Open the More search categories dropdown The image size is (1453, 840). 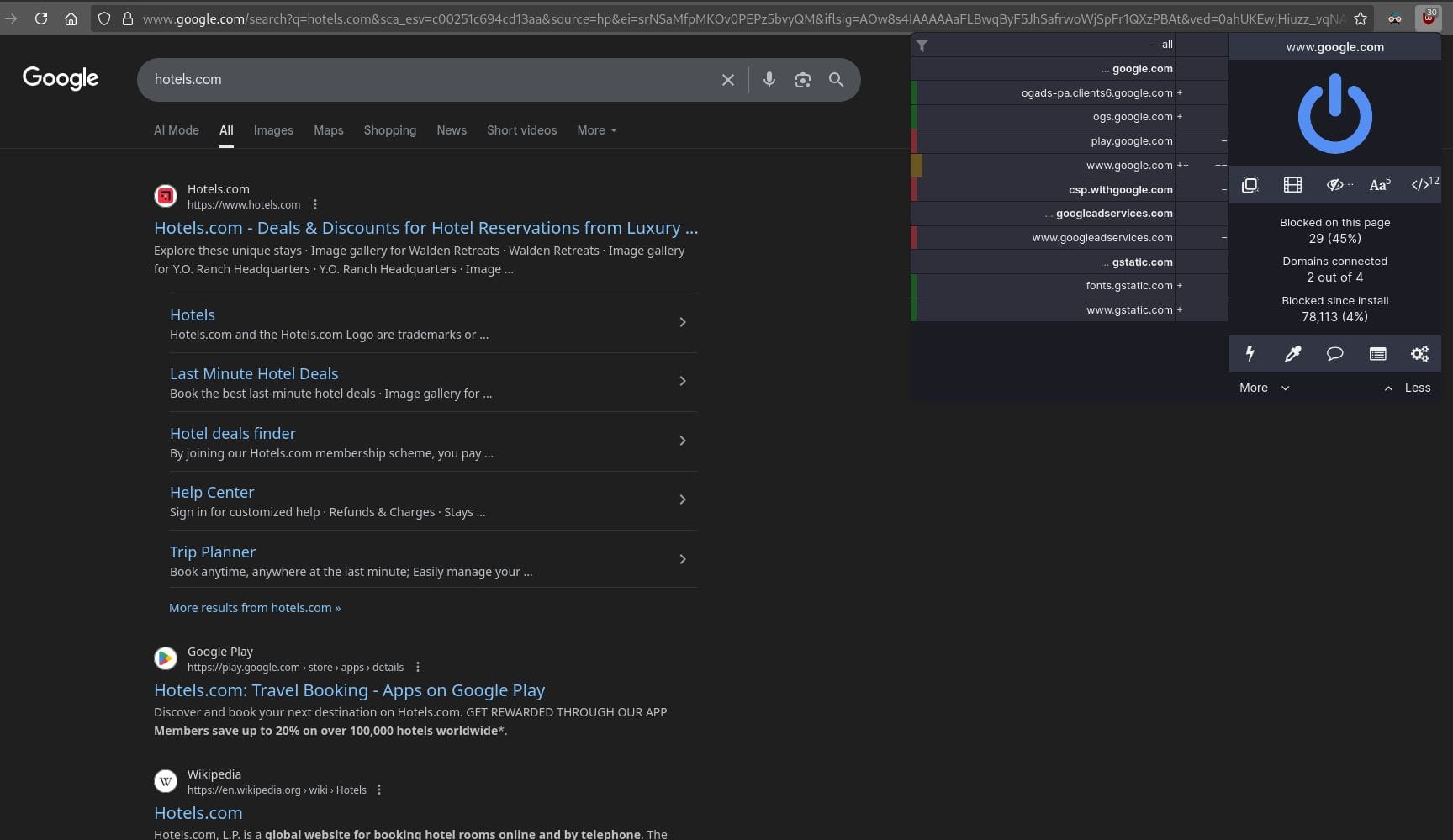pyautogui.click(x=595, y=130)
